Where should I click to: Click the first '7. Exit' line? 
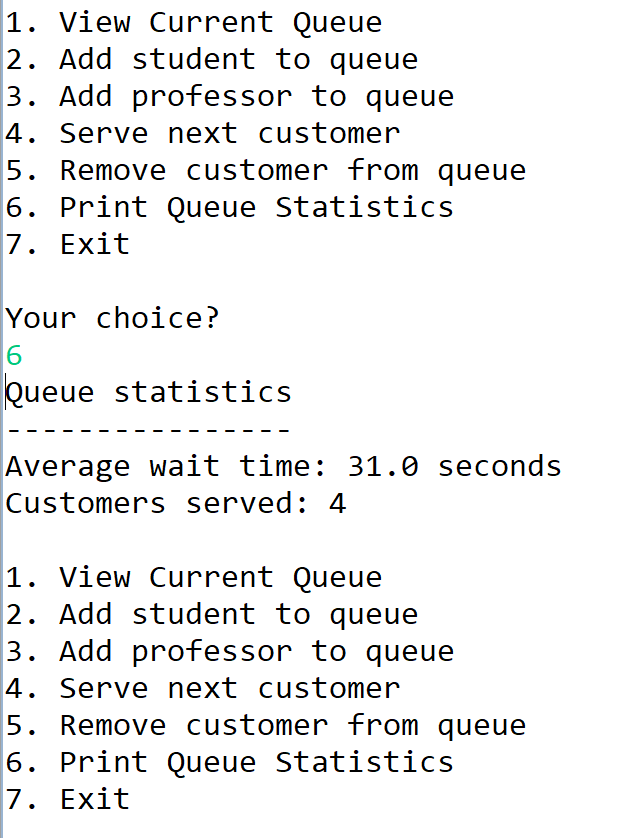tap(67, 244)
